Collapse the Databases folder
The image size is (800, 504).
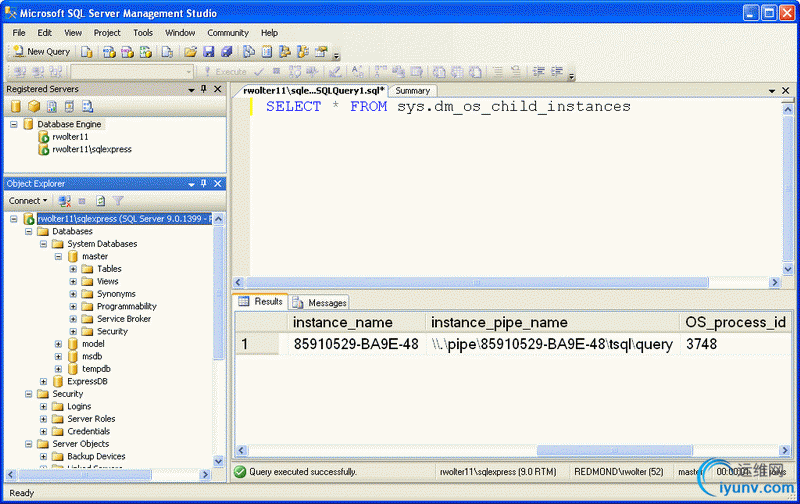tap(29, 232)
